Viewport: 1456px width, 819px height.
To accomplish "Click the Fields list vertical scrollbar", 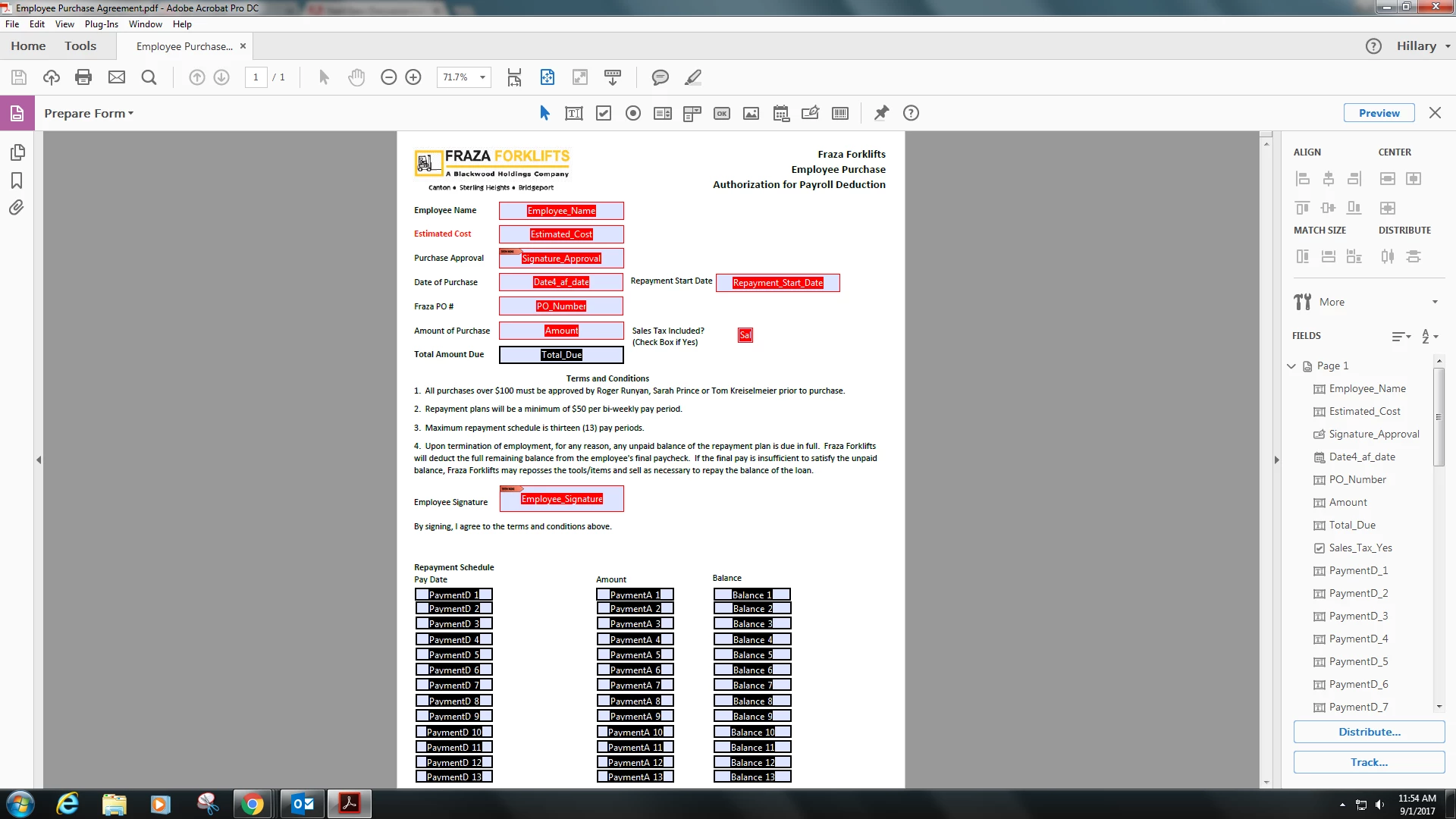I will 1439,417.
